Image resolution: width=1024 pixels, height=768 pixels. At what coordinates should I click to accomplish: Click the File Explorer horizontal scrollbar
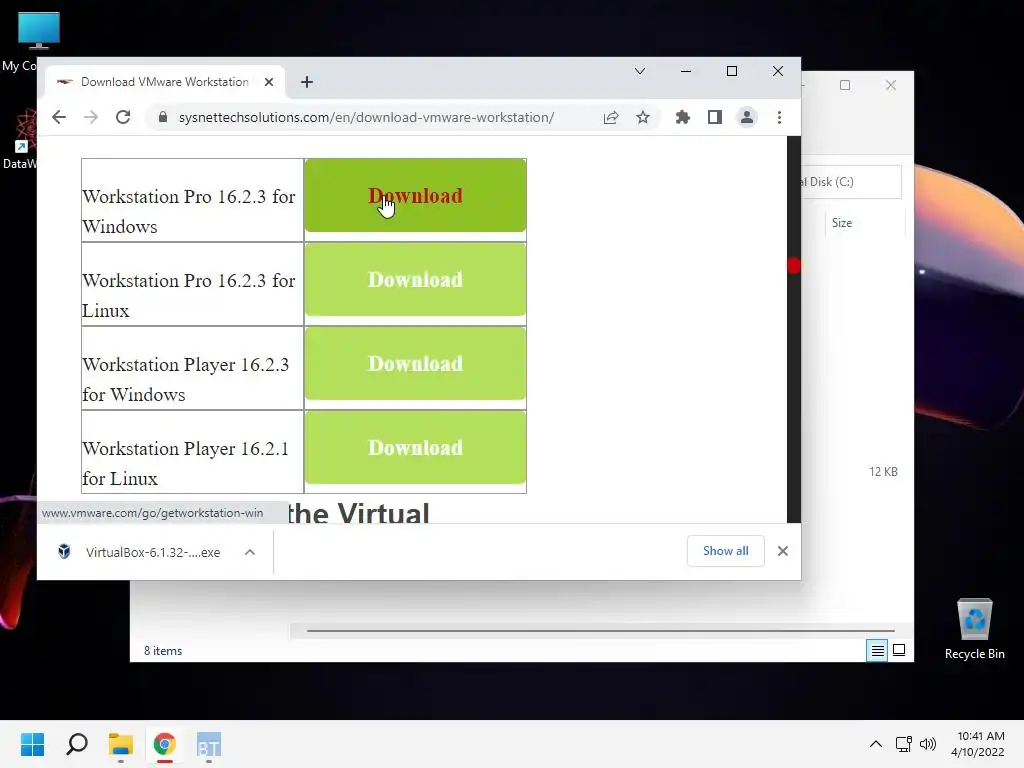600,631
